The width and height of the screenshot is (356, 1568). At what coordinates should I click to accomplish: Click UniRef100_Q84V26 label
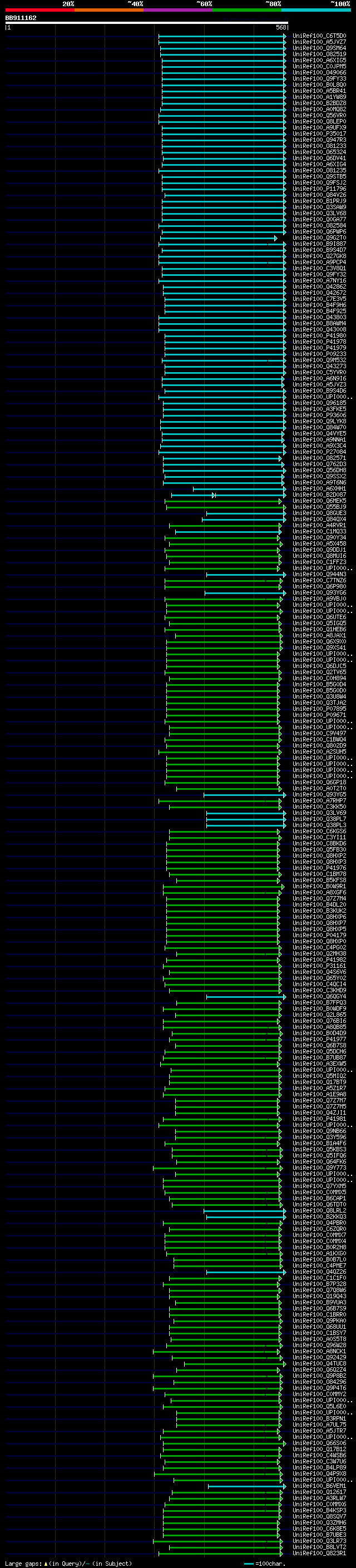tap(319, 195)
